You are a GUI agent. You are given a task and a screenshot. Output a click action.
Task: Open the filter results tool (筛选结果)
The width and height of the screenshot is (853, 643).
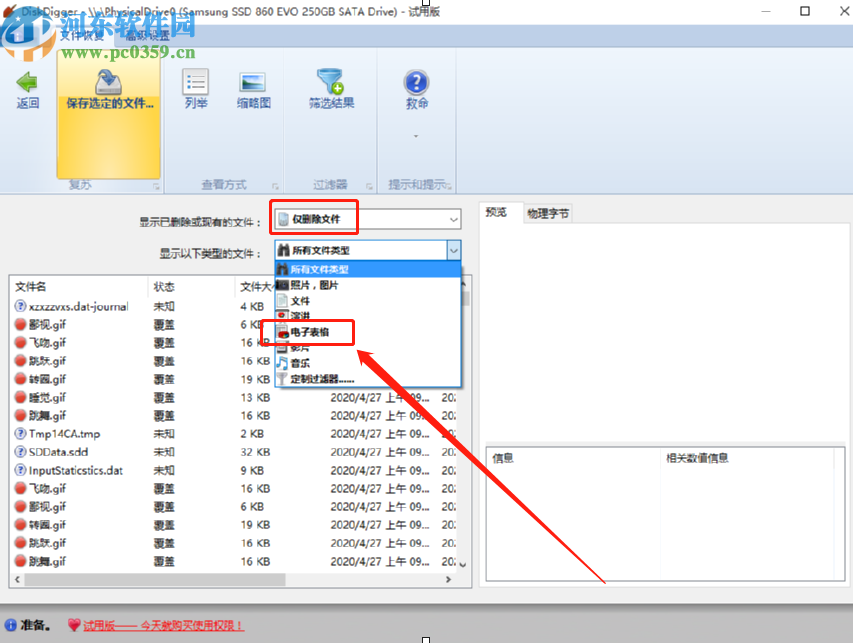click(x=331, y=89)
